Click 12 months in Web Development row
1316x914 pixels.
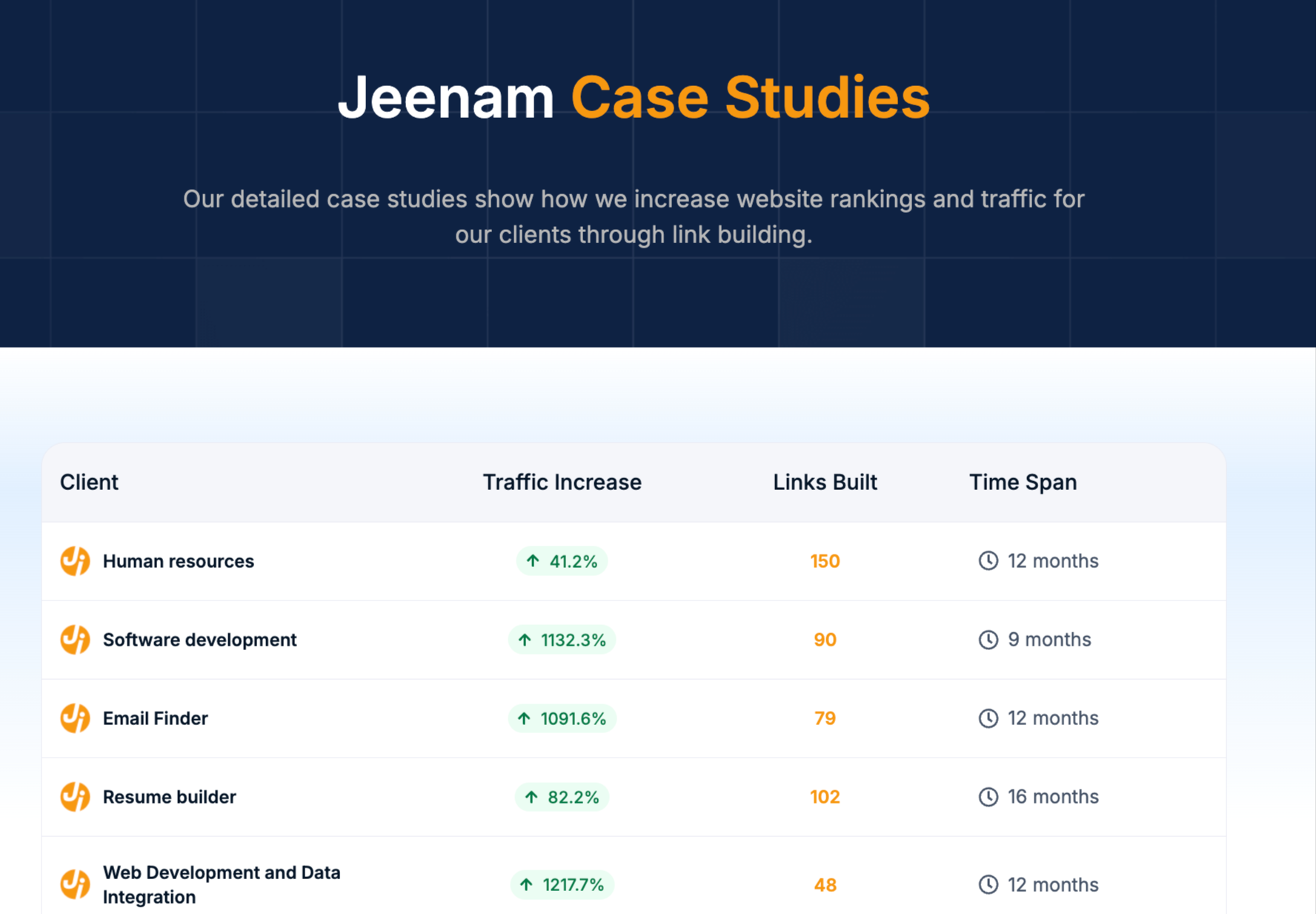tap(1053, 884)
